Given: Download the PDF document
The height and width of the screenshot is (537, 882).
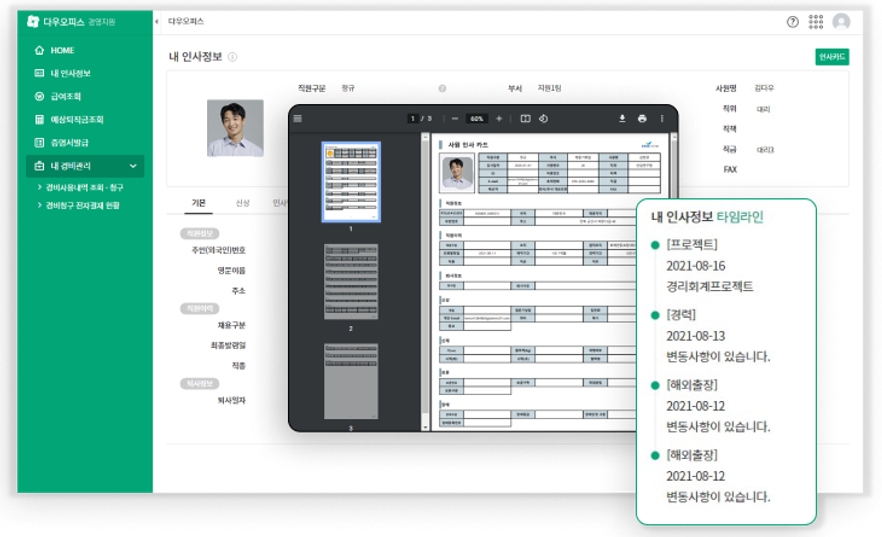Looking at the screenshot, I should (622, 119).
